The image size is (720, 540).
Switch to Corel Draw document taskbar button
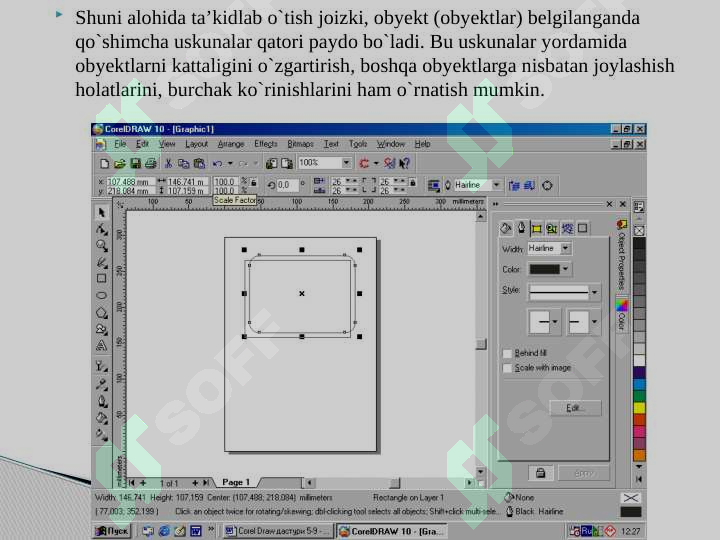tap(277, 531)
